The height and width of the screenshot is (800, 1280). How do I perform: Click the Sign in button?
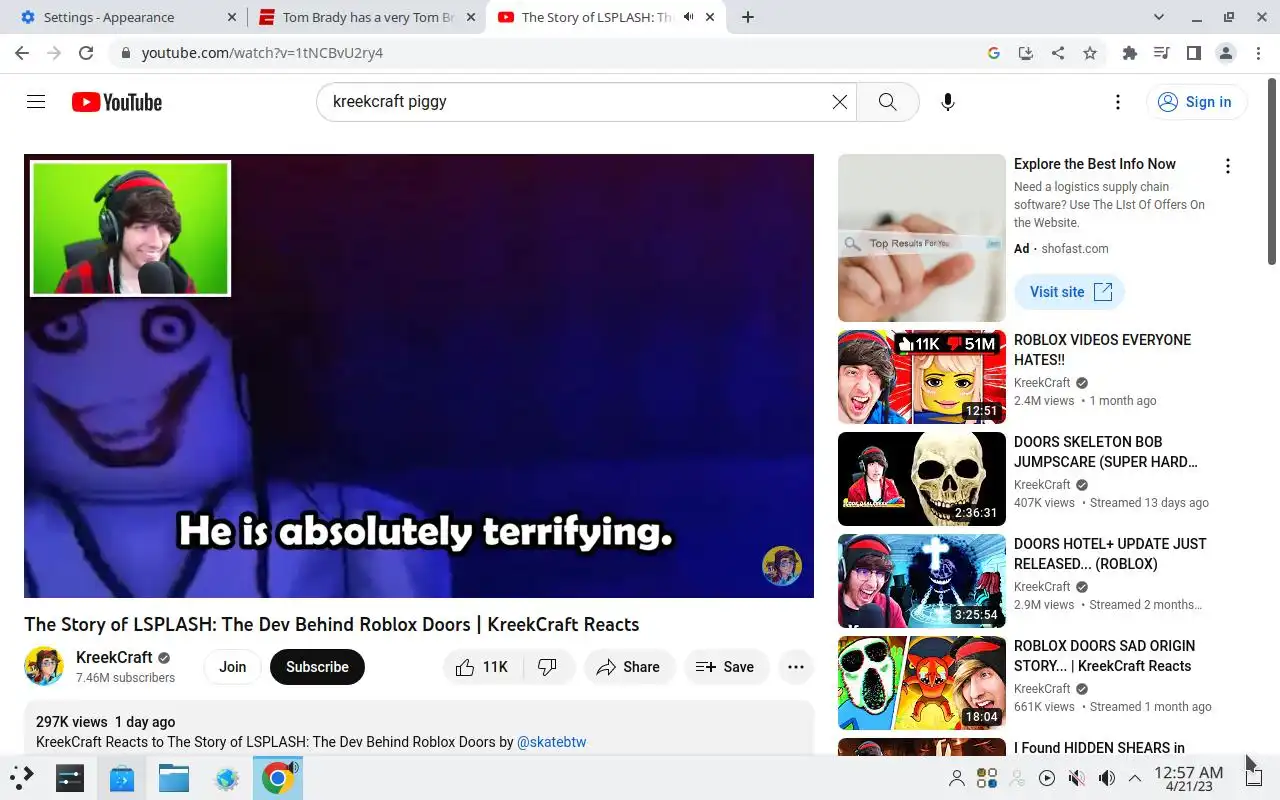tap(1196, 101)
